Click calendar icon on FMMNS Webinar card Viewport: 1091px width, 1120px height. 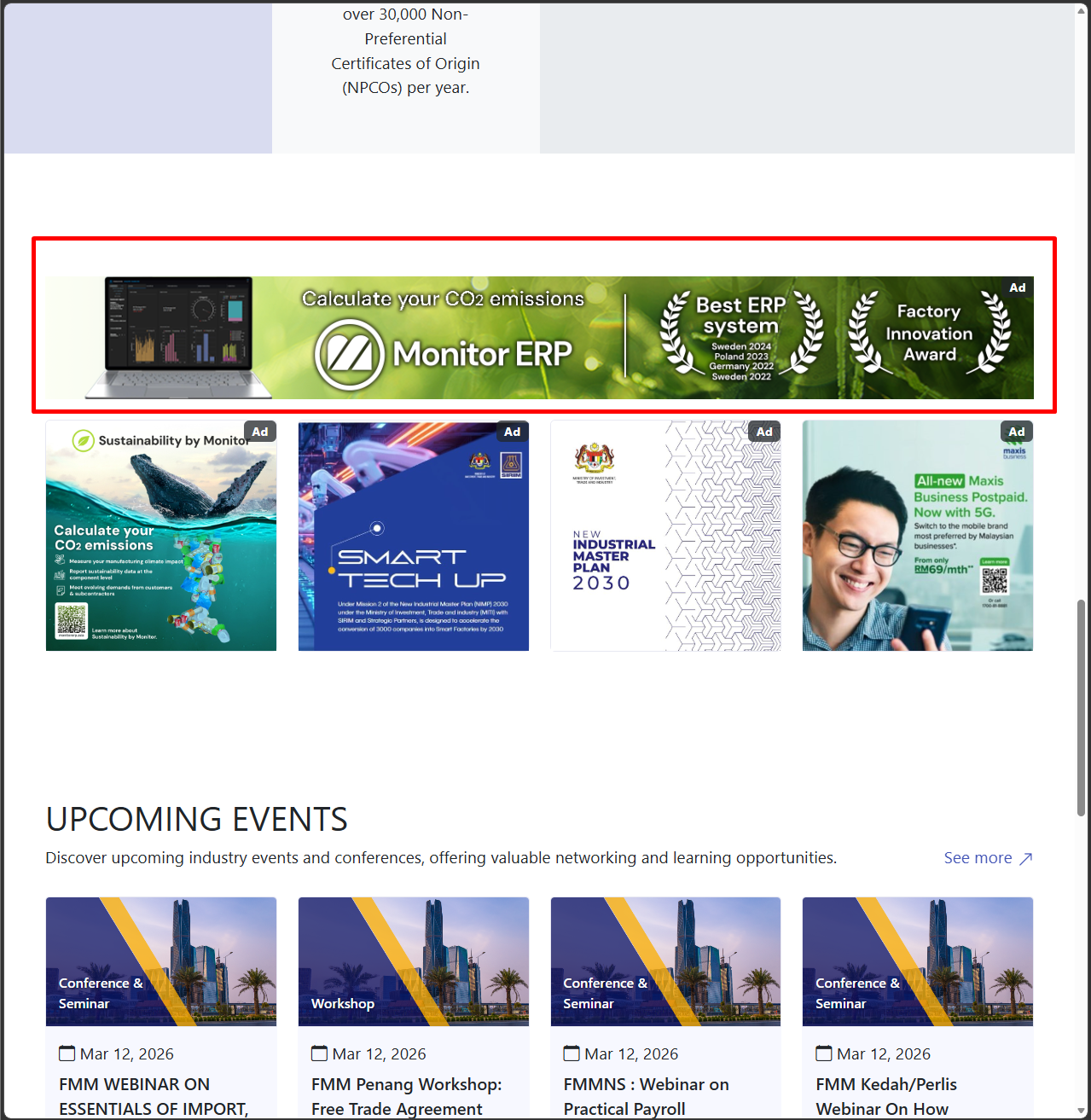[572, 1053]
